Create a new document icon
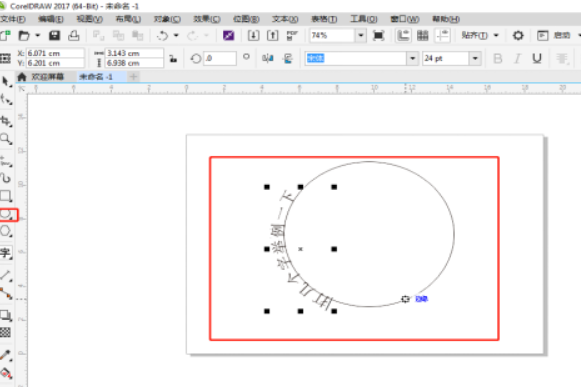 (5, 36)
